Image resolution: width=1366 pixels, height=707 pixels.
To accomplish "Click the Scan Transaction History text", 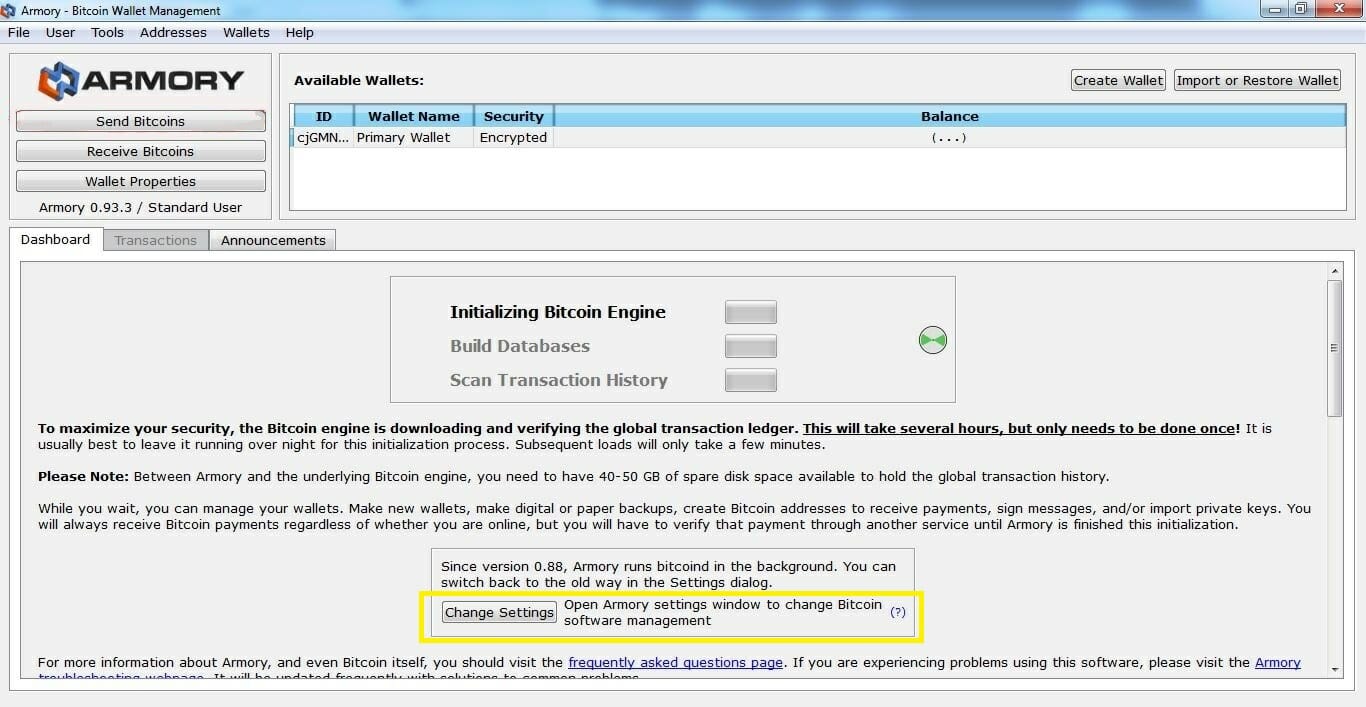I will (559, 380).
